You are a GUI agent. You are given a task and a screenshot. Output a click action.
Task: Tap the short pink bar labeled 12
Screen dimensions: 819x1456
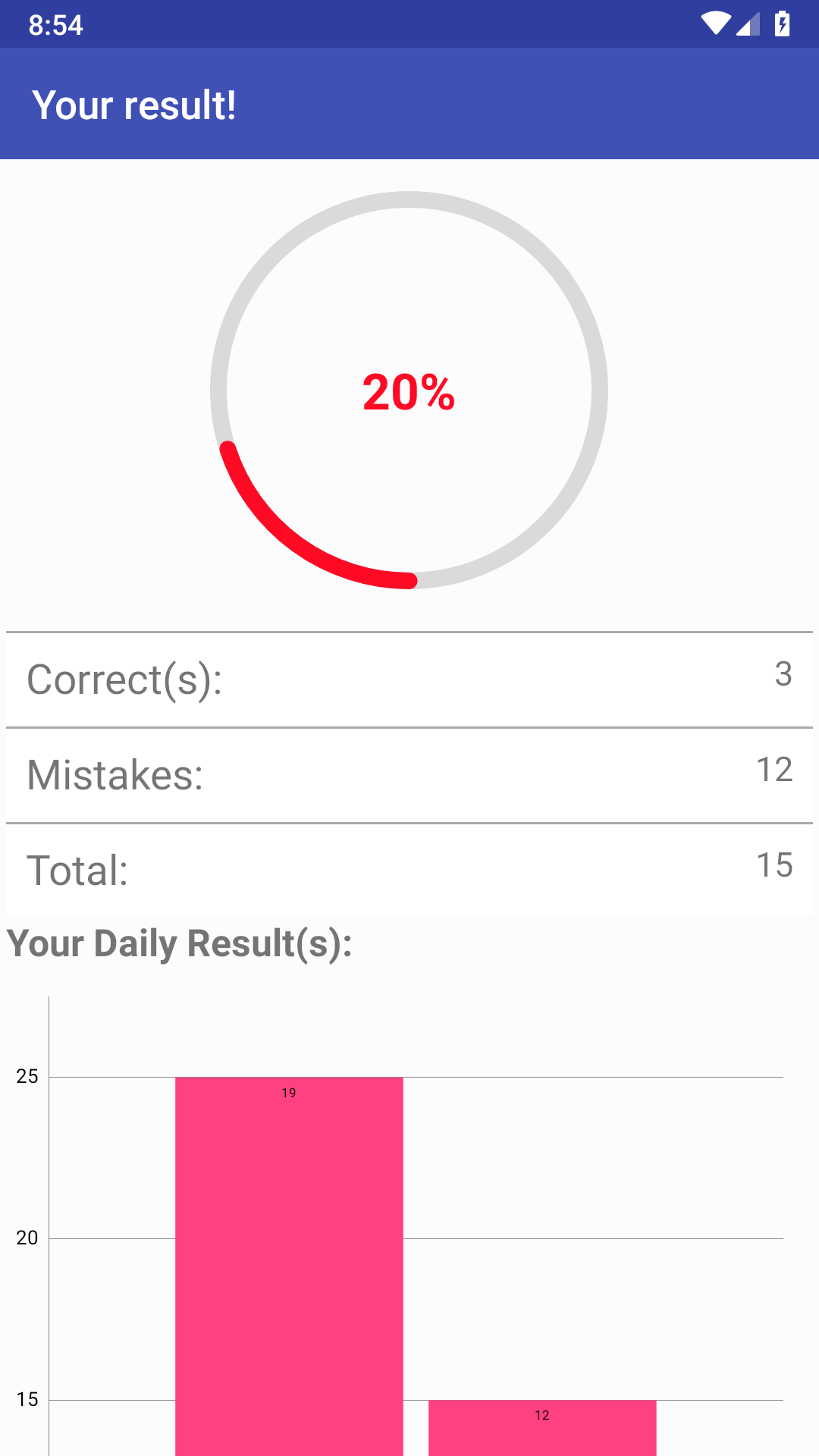(542, 1428)
